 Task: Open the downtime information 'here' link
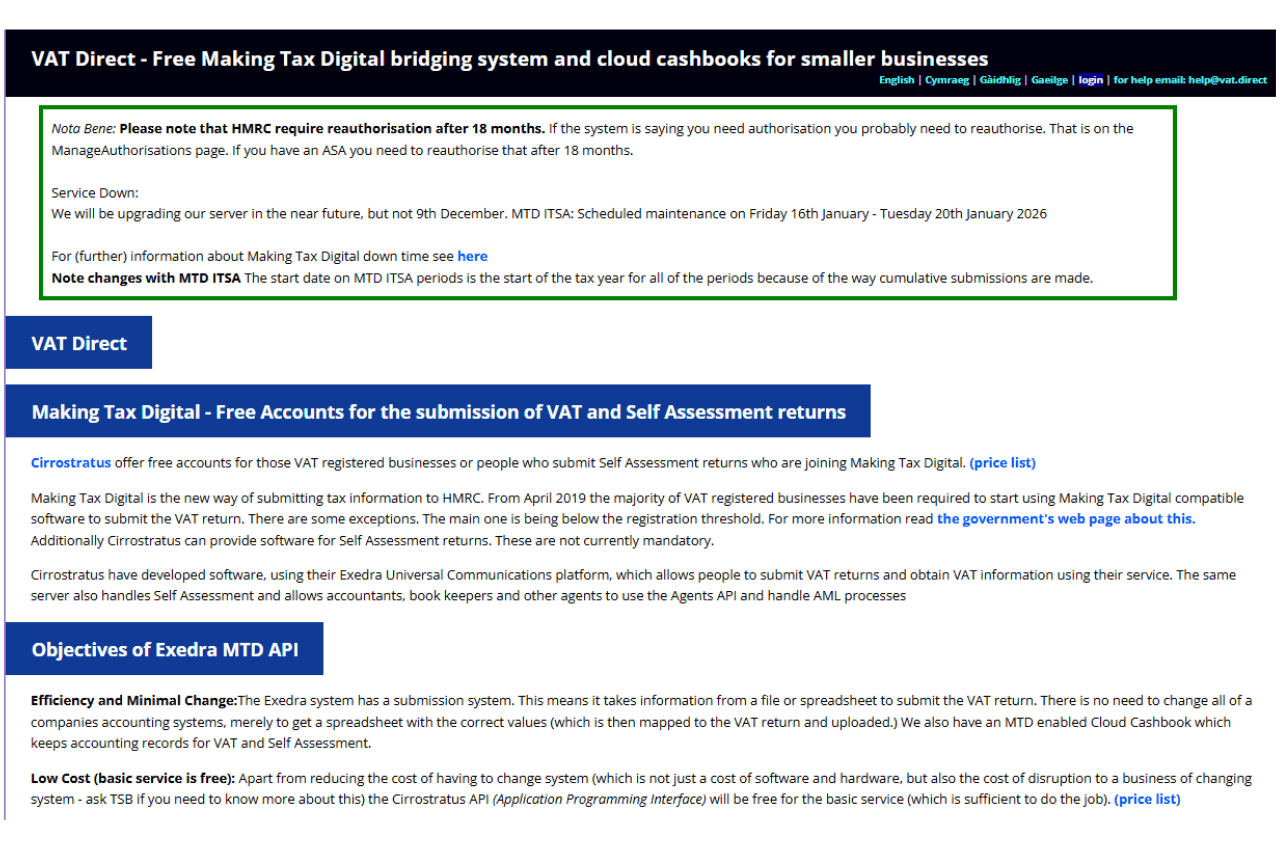click(x=472, y=256)
